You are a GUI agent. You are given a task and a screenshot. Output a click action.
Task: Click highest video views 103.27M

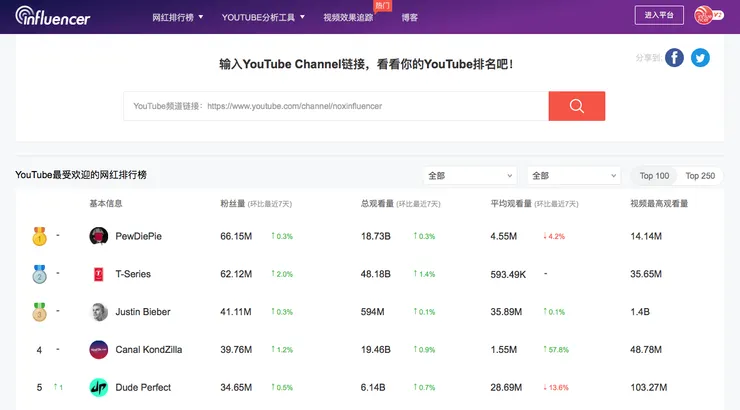648,387
